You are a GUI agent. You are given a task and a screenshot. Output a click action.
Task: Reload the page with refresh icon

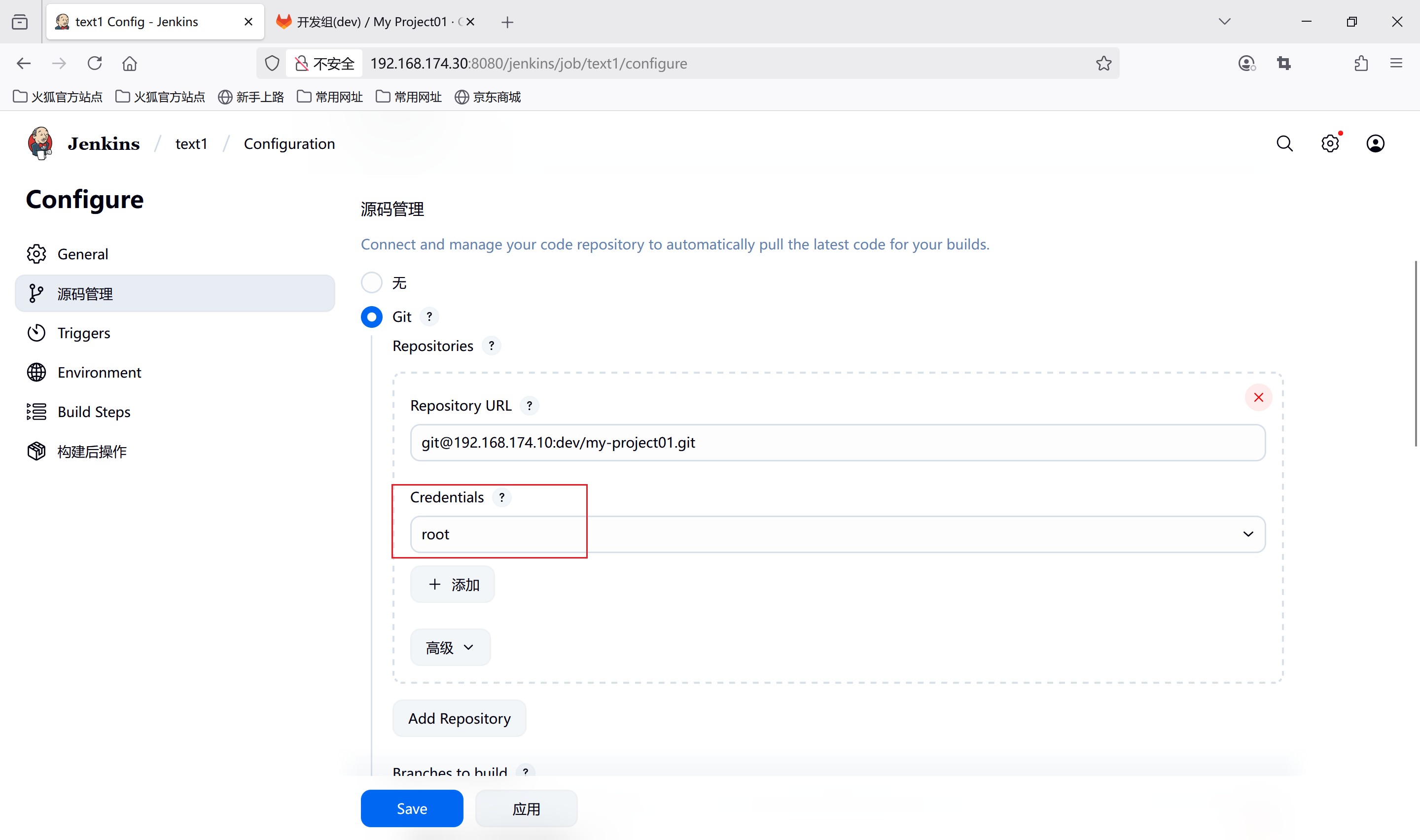point(95,64)
